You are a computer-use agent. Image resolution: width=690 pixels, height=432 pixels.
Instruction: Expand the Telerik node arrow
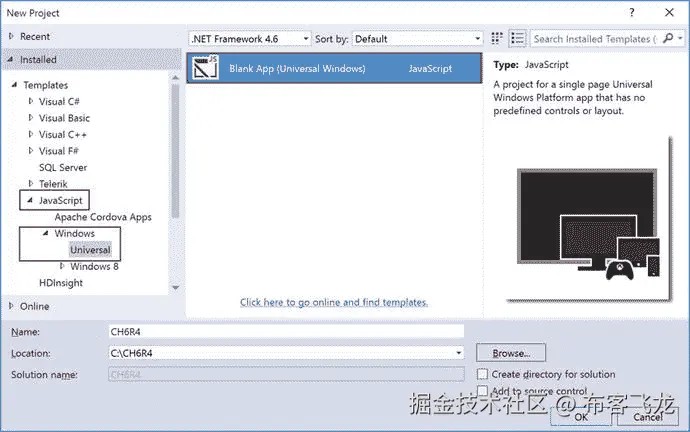[30, 183]
